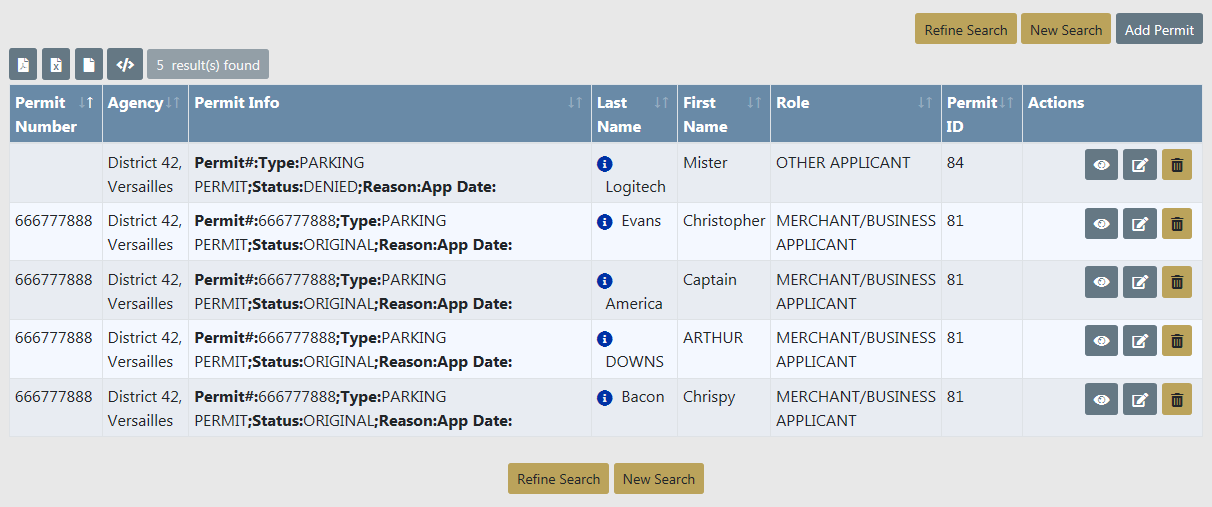Delete the Chrispy Bacon permit entry
The image size is (1212, 507).
tap(1176, 399)
